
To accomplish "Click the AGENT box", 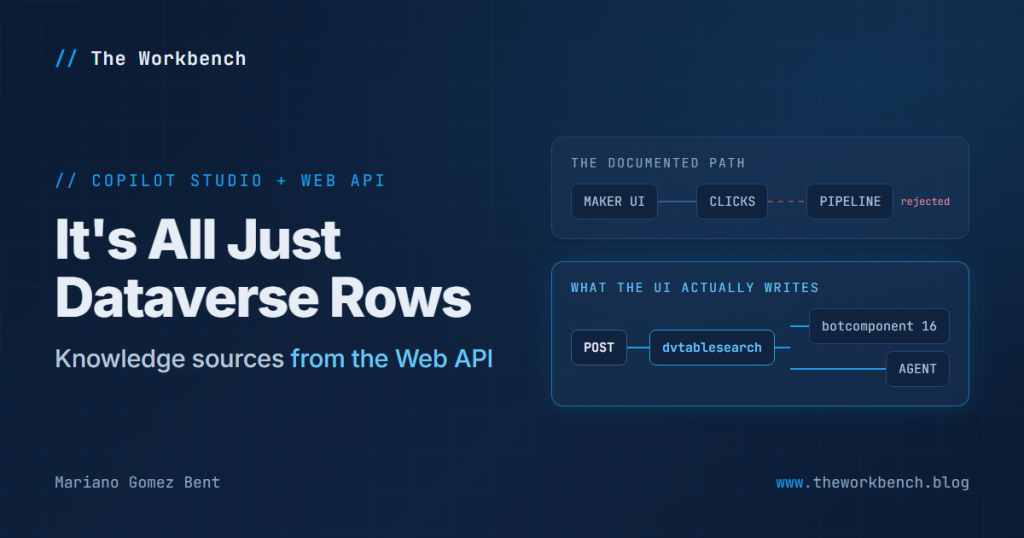I will tap(918, 369).
